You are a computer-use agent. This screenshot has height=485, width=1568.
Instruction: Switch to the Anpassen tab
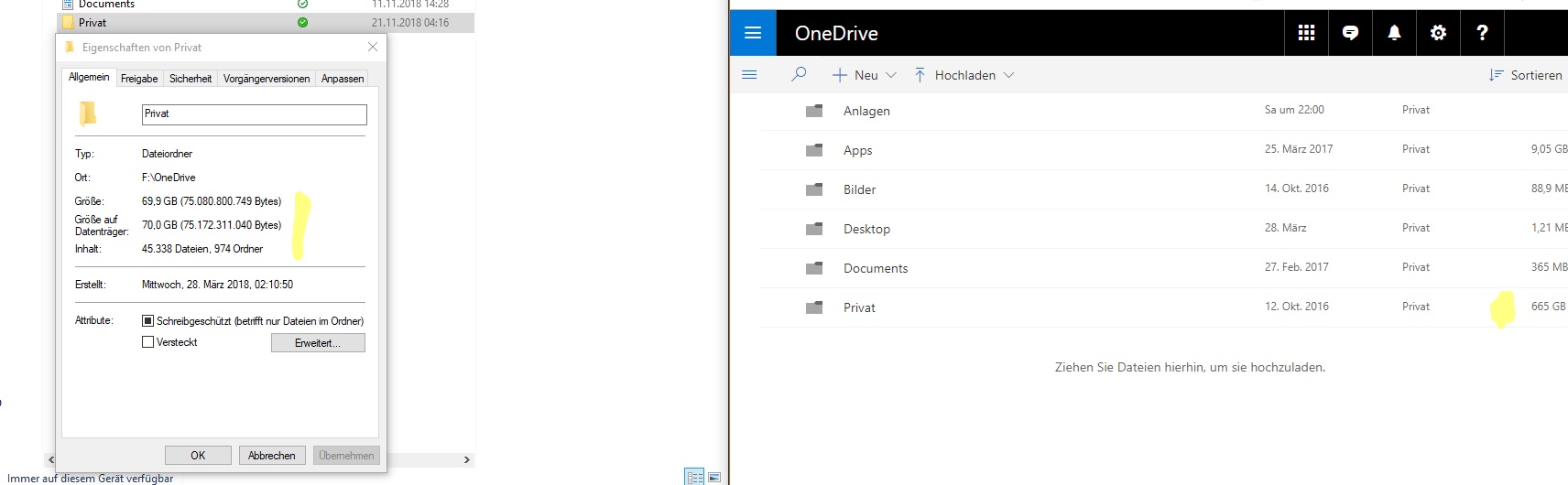click(x=343, y=79)
